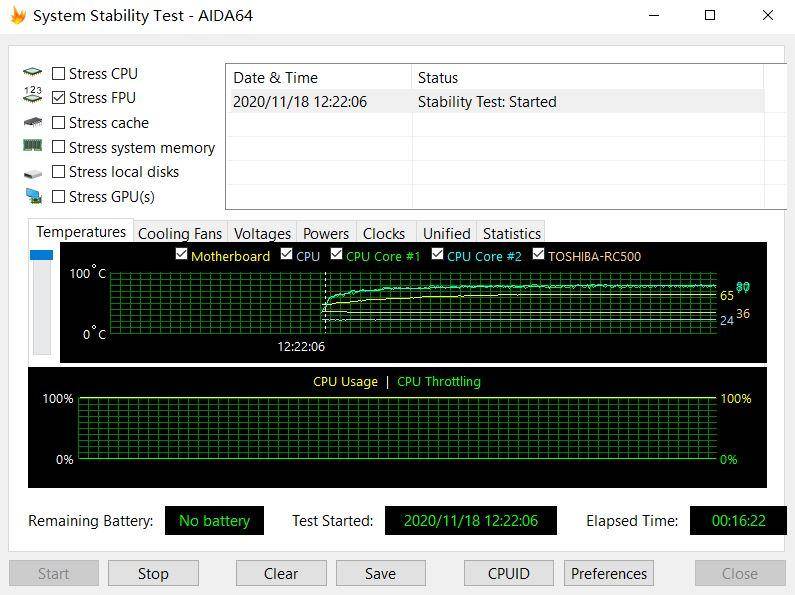Toggle CPU Core #2 graph checkbox

click(438, 254)
